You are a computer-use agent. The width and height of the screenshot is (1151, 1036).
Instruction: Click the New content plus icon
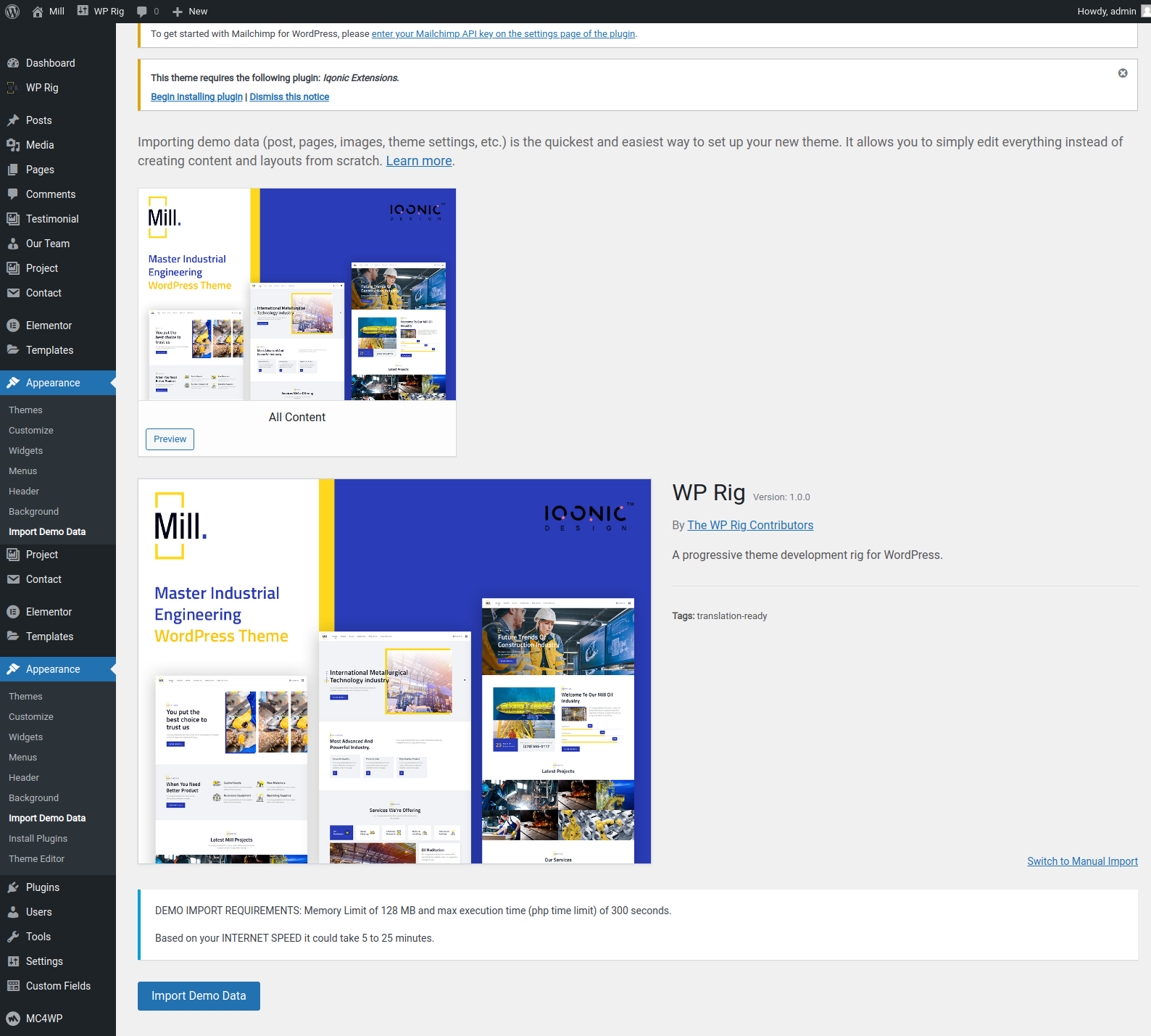178,12
